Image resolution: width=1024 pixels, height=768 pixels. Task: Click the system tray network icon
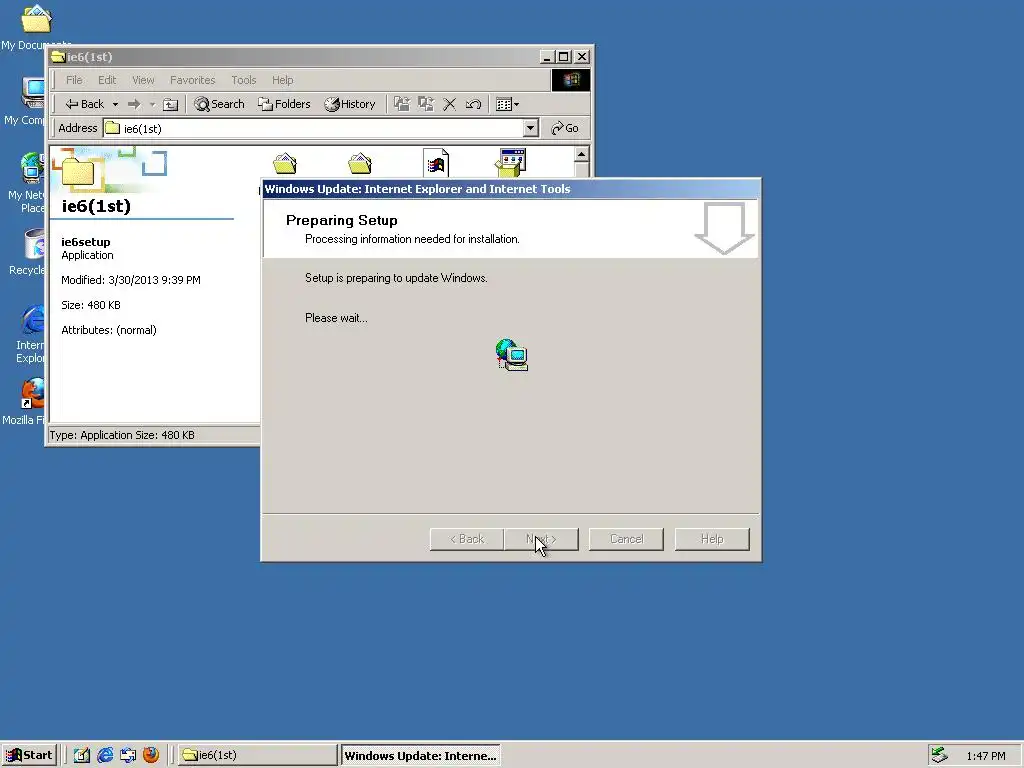[939, 755]
